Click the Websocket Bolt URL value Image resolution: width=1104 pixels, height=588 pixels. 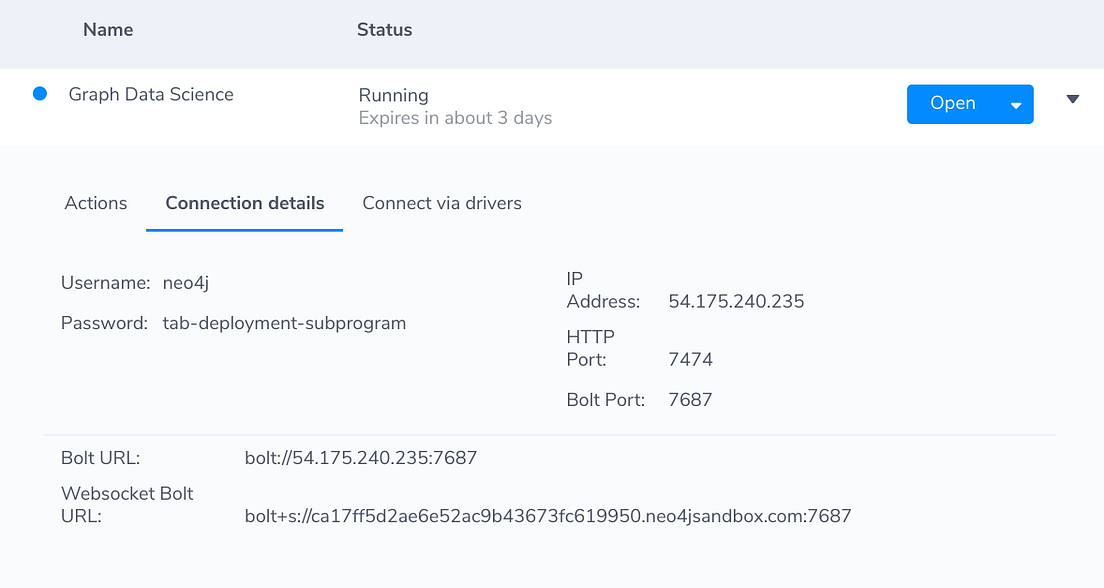[x=548, y=516]
